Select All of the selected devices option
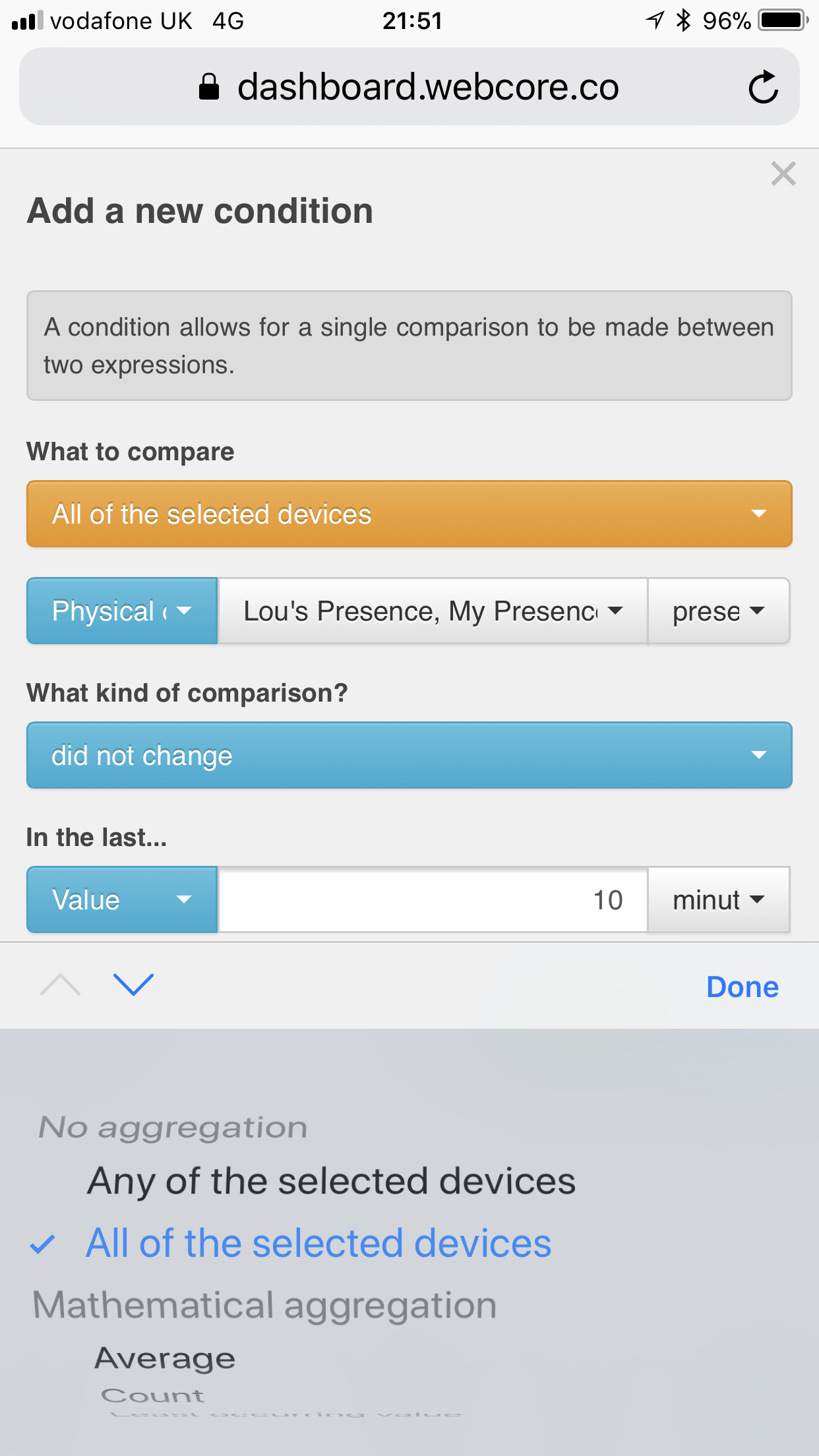The width and height of the screenshot is (819, 1456). [x=318, y=1243]
